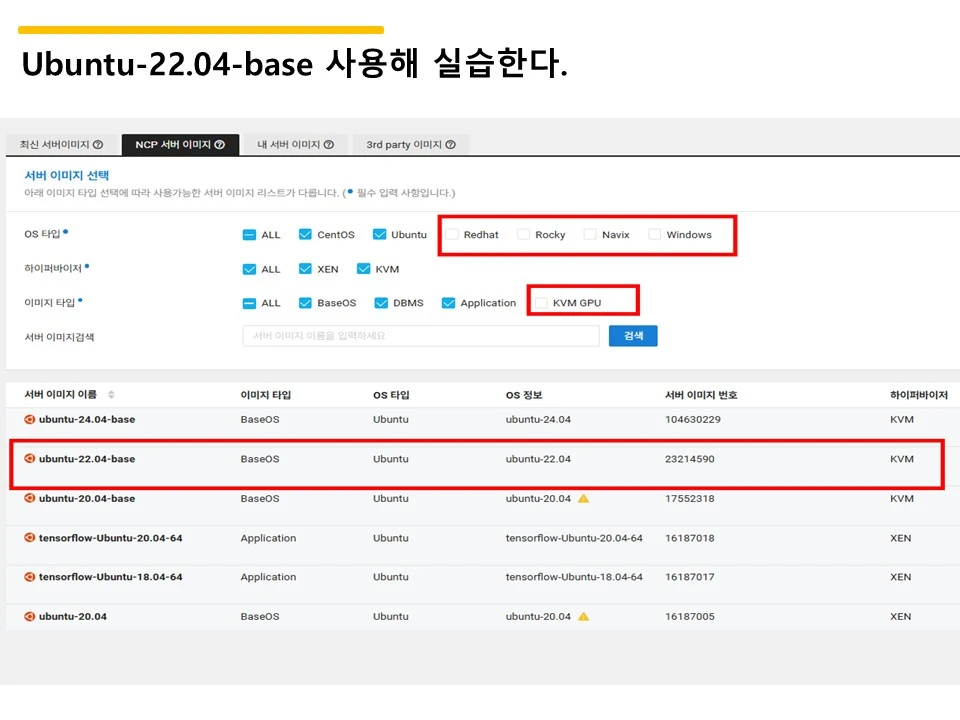Open the 3rd party 이미지 tab
960x720 pixels.
(411, 144)
